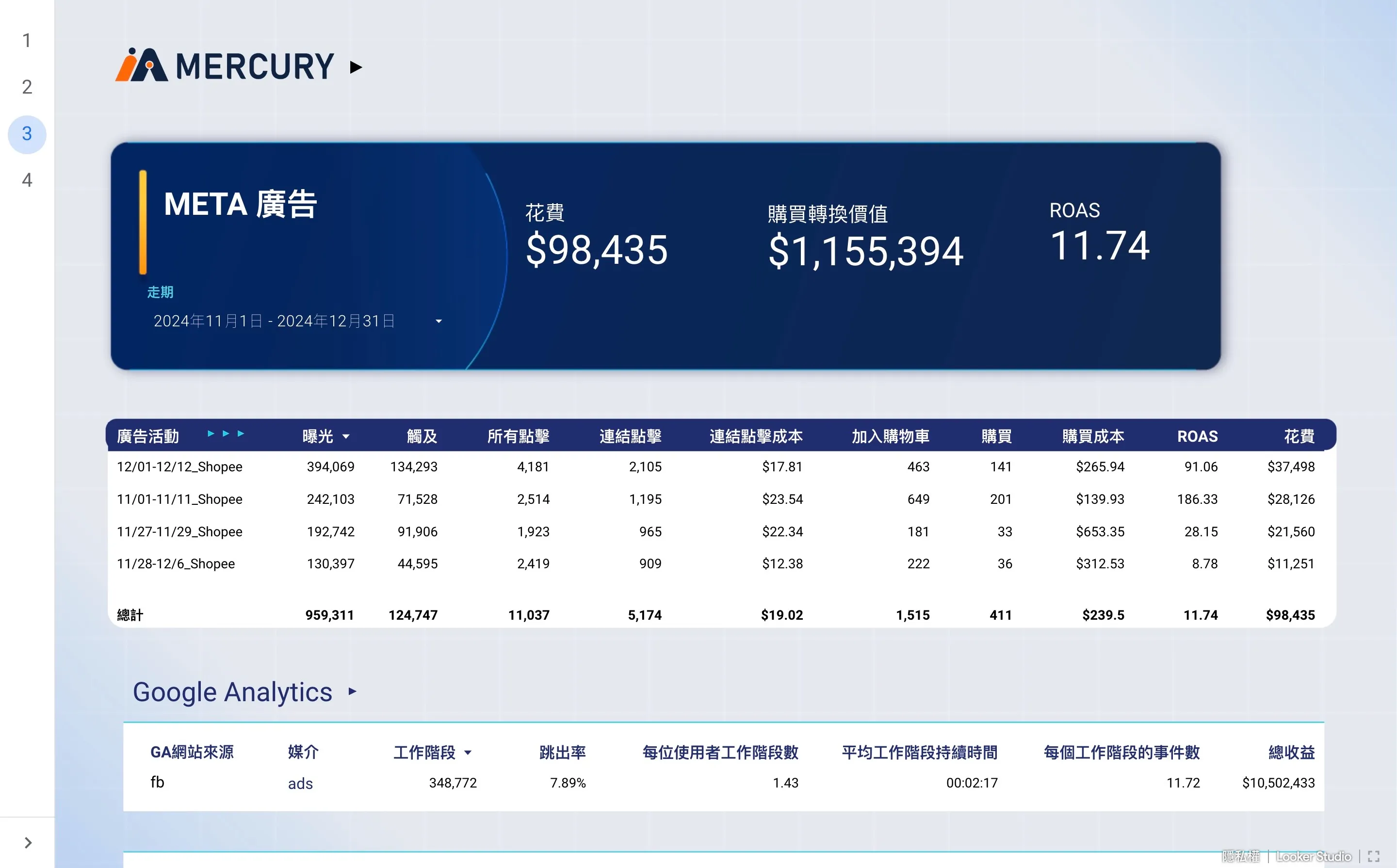Click the play arrow next to MERCURY title

[356, 67]
